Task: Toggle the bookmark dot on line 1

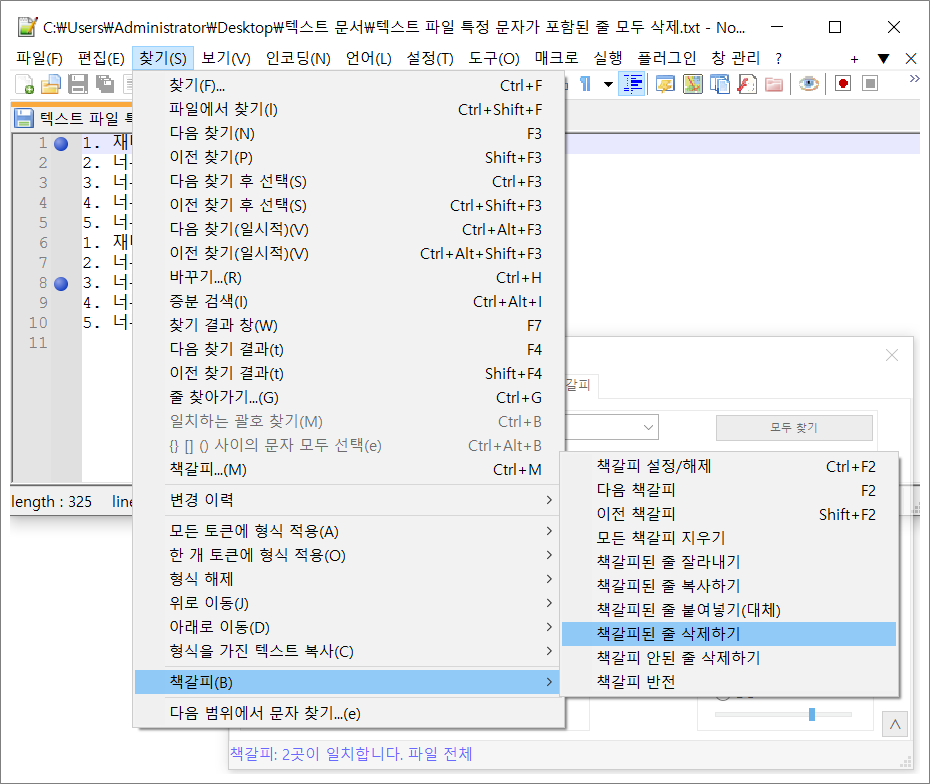Action: point(61,144)
